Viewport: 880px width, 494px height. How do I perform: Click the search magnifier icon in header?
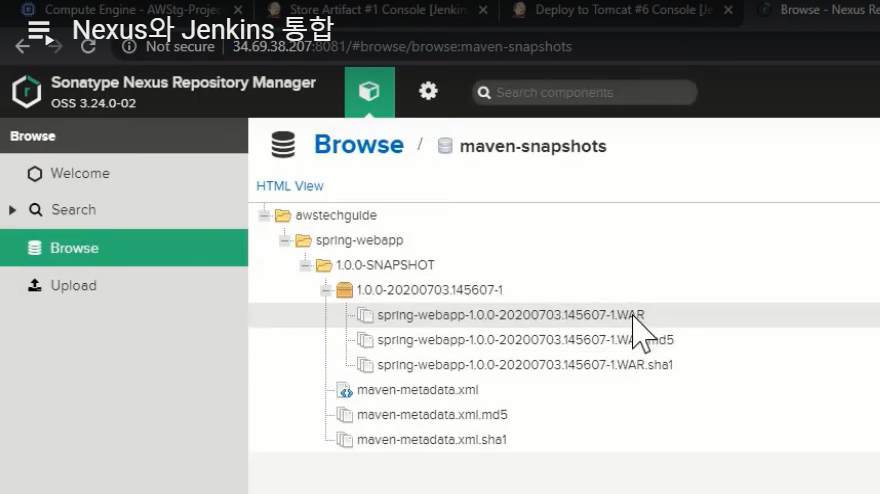click(x=484, y=93)
